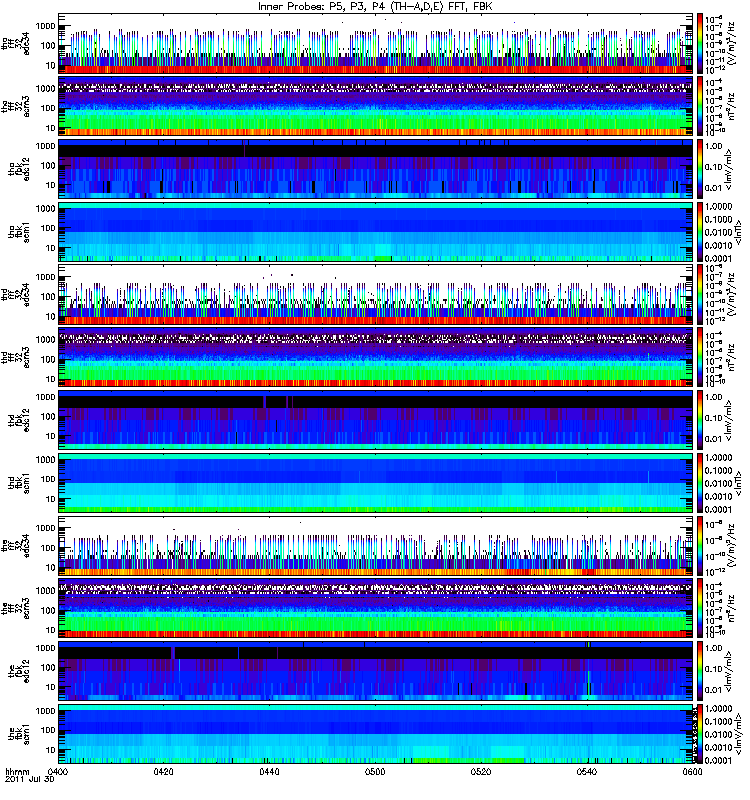Click the <|nT|> colorbar unit of tha fbk scm1
The image size is (750, 800).
click(738, 231)
